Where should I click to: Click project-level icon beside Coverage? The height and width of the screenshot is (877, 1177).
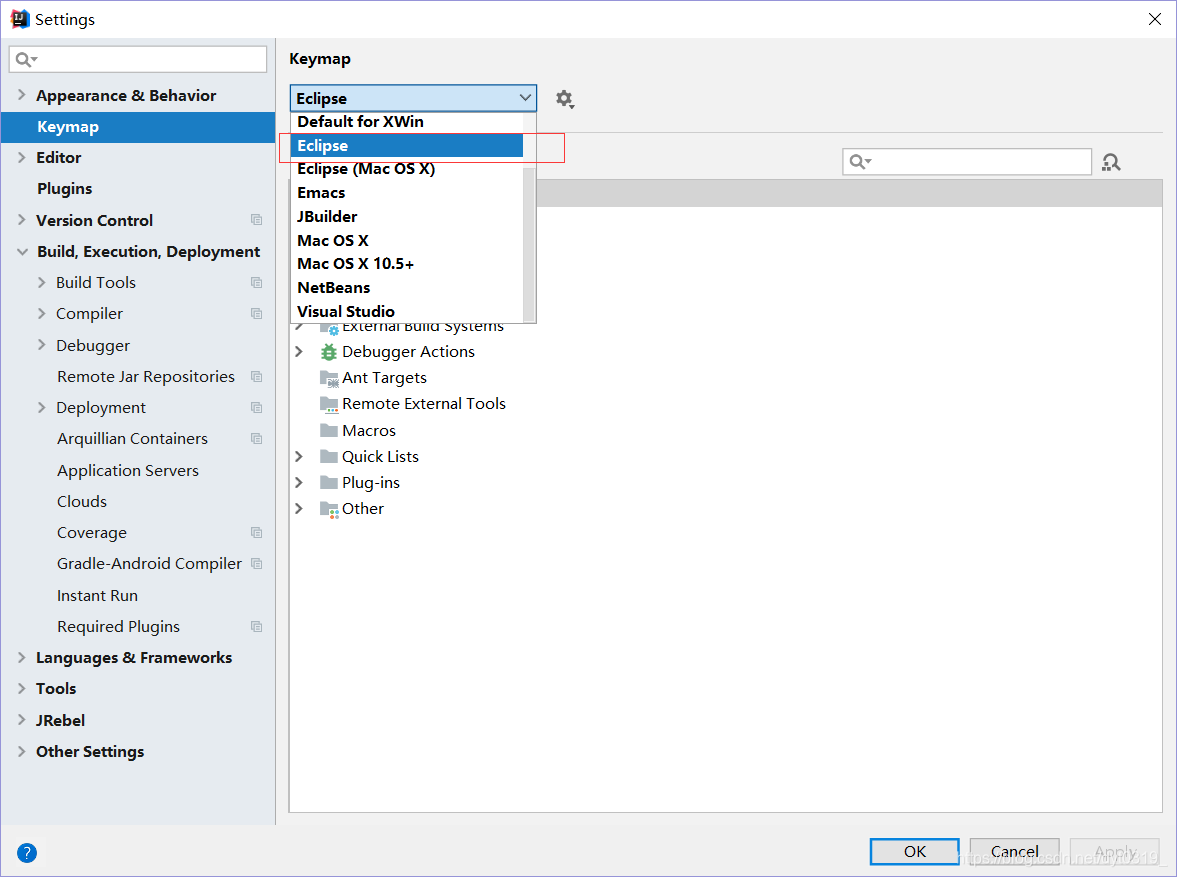pos(257,532)
